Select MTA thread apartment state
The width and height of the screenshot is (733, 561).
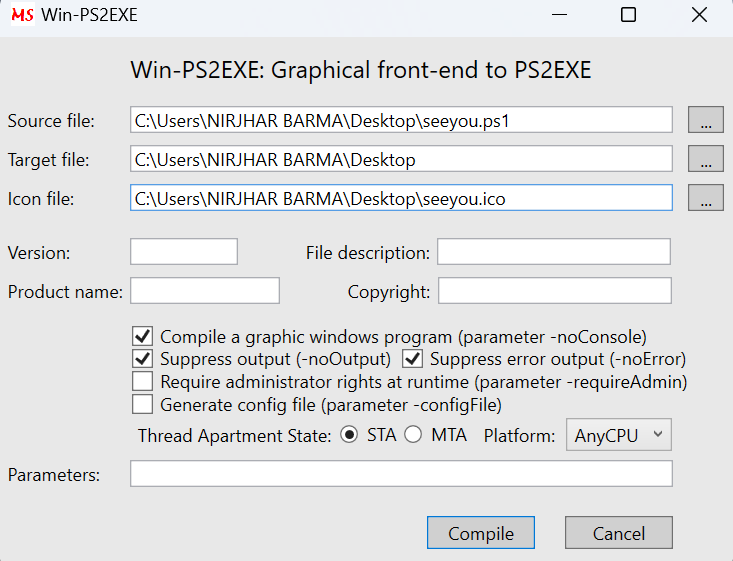[x=413, y=435]
